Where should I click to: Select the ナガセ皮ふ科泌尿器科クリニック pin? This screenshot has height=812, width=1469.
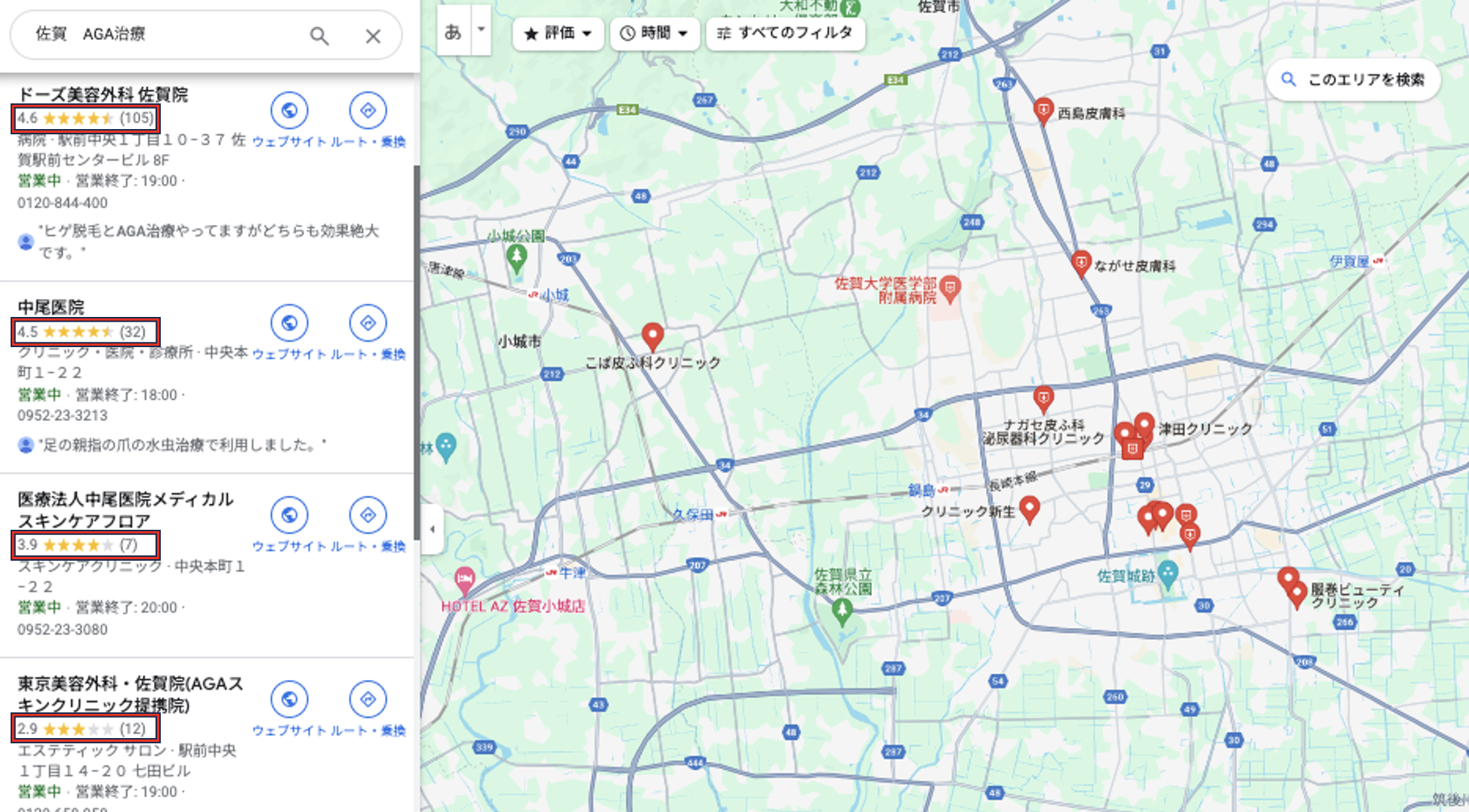coord(1043,398)
